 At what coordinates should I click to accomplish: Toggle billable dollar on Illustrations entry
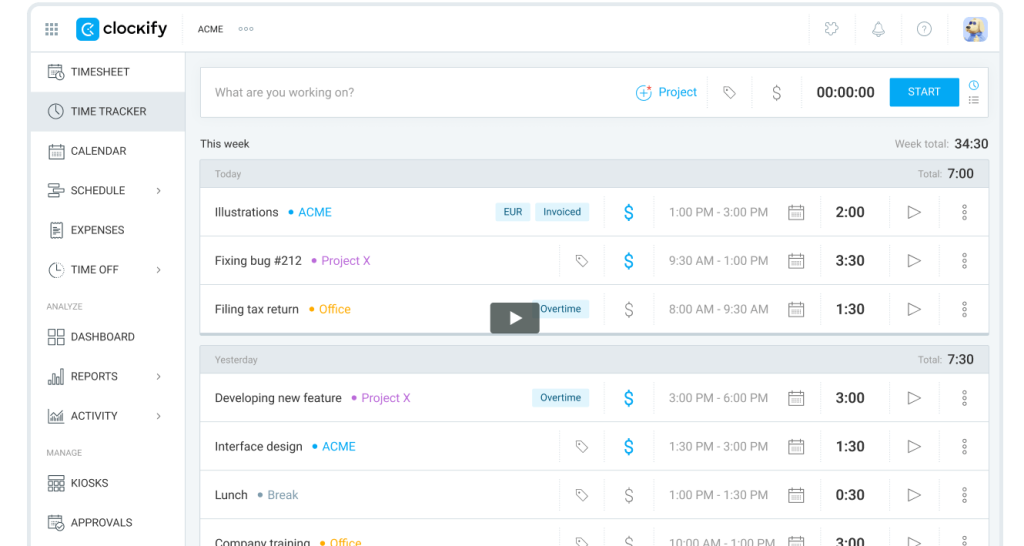click(x=628, y=212)
